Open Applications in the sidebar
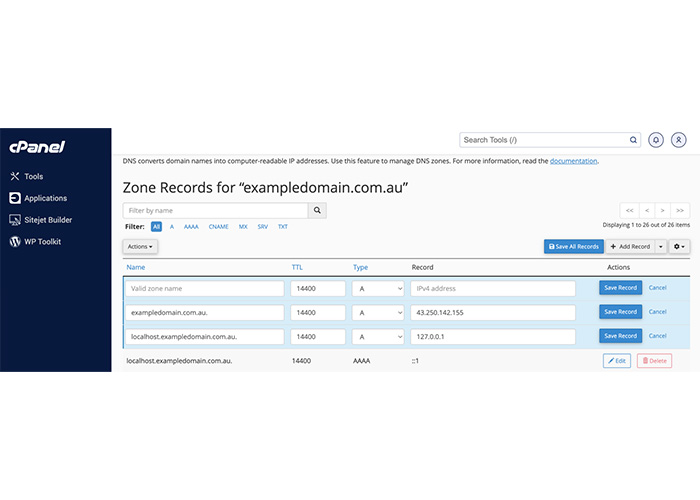This screenshot has height=500, width=700. point(45,198)
